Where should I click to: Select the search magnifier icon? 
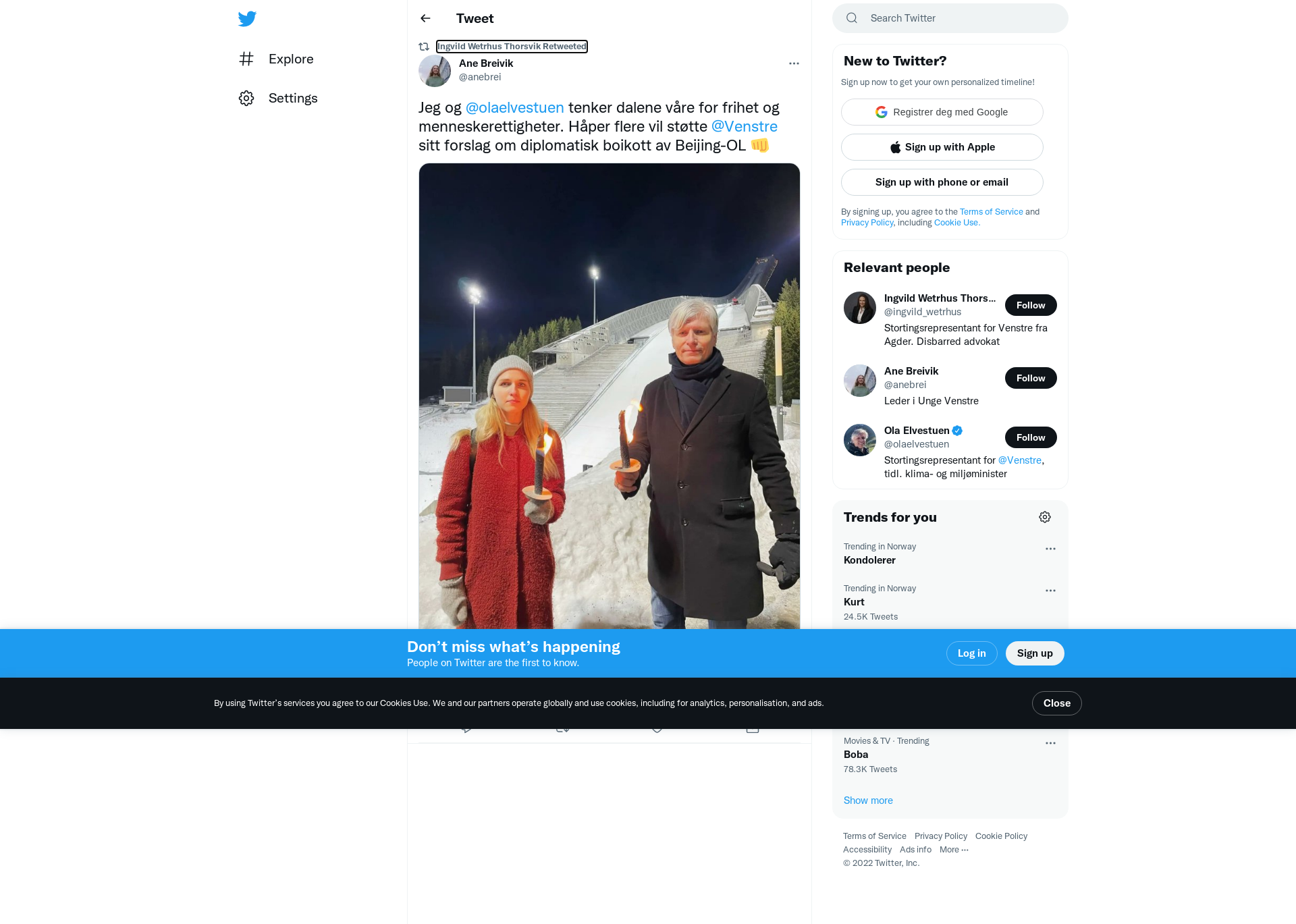click(x=852, y=18)
